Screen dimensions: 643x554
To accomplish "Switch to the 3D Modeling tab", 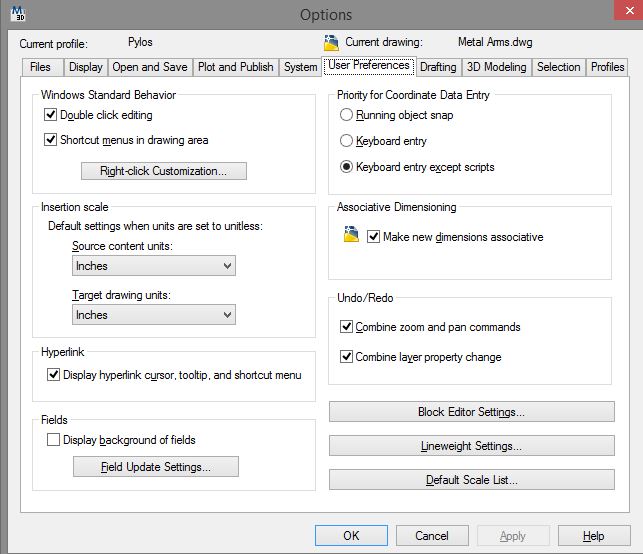I will (x=497, y=67).
